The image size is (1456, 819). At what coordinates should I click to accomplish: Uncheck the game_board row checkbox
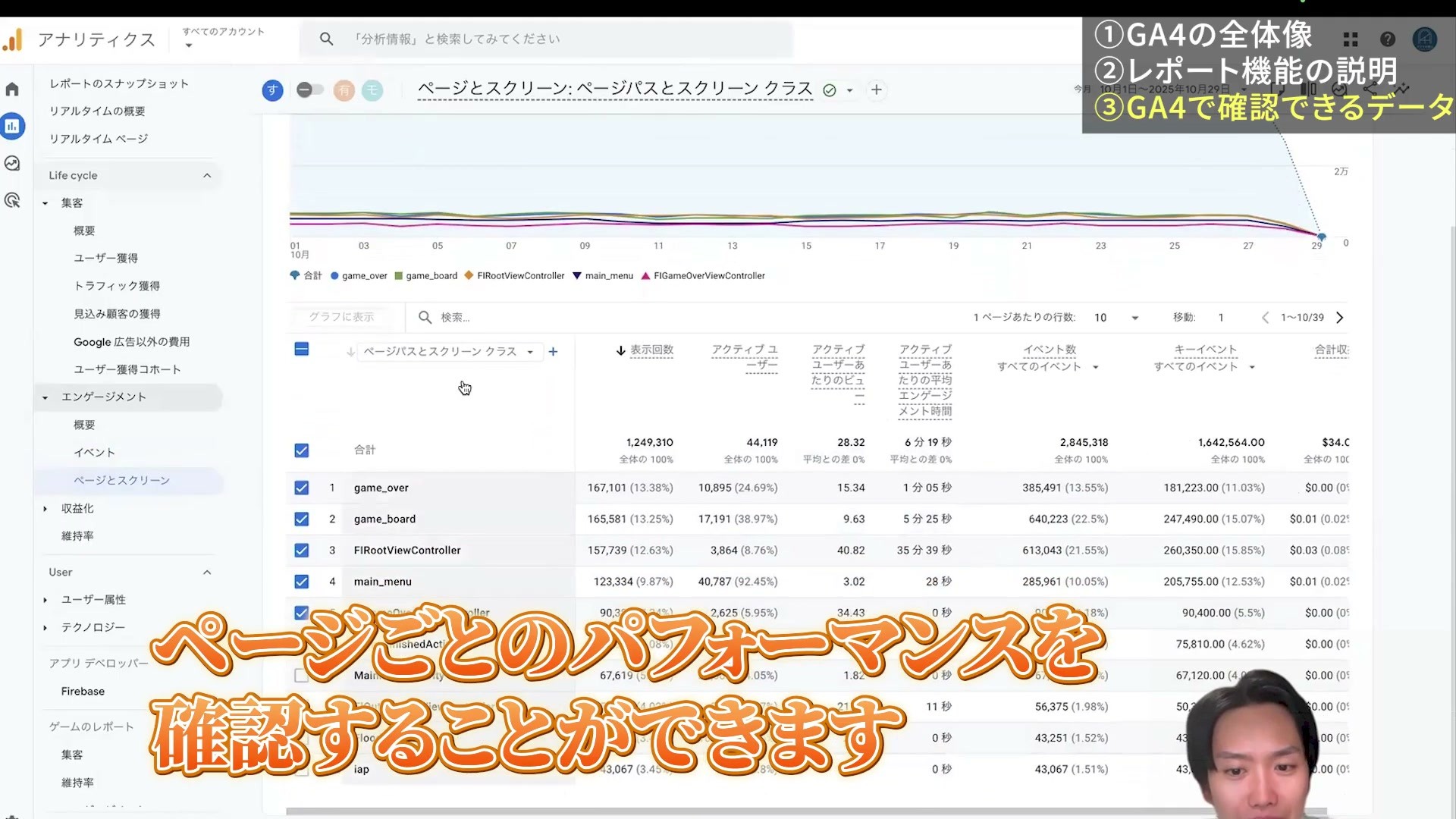pos(302,519)
